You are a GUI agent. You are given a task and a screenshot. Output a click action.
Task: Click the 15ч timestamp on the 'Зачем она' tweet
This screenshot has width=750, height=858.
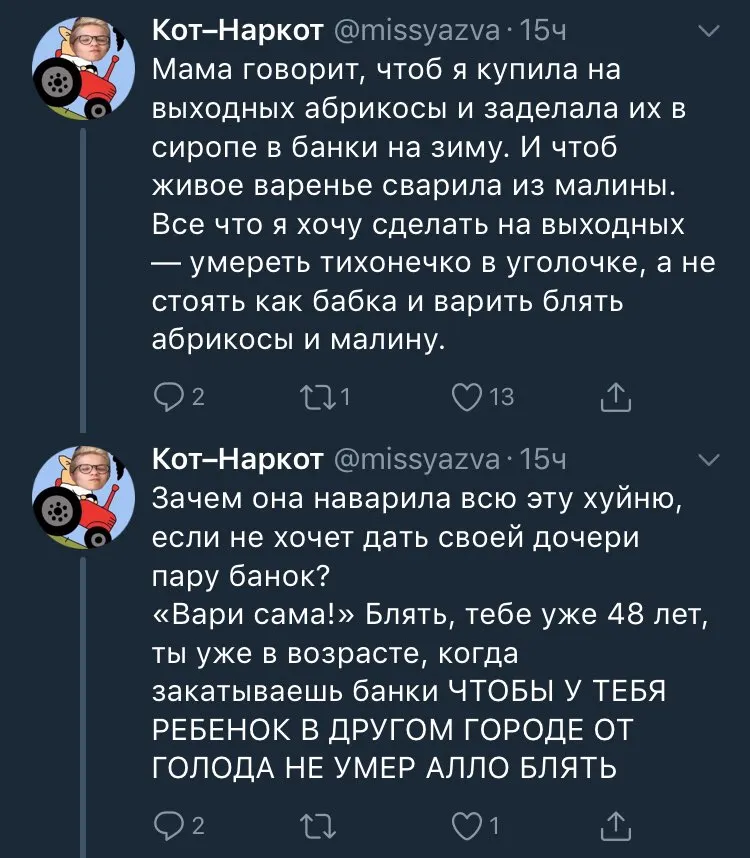545,460
